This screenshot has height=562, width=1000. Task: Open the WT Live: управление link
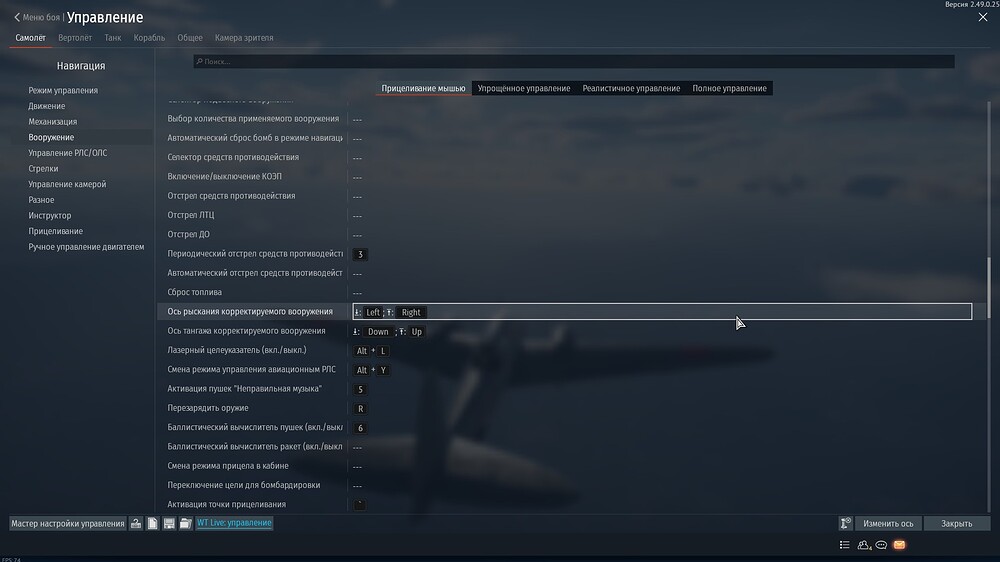(x=234, y=523)
